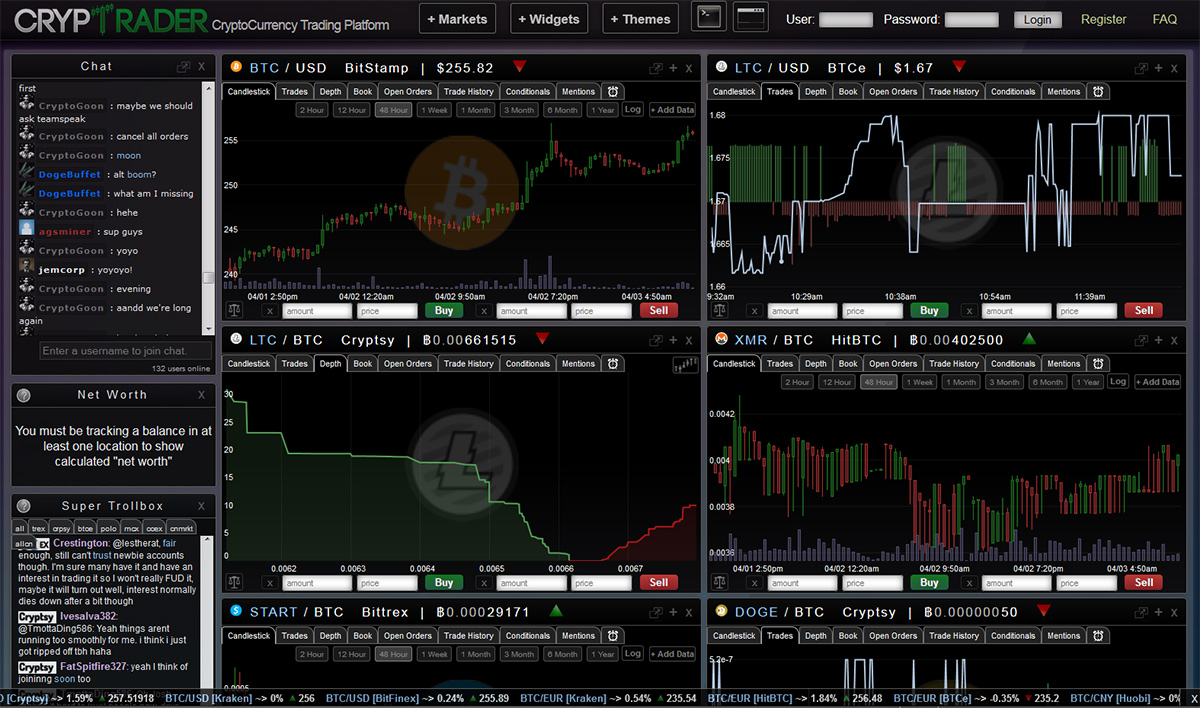Set BTC/USD chart range to 1 Week
The height and width of the screenshot is (708, 1200).
click(x=436, y=110)
